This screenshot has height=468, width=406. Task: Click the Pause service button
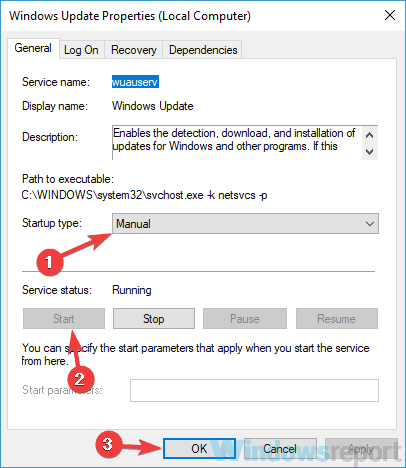click(245, 319)
